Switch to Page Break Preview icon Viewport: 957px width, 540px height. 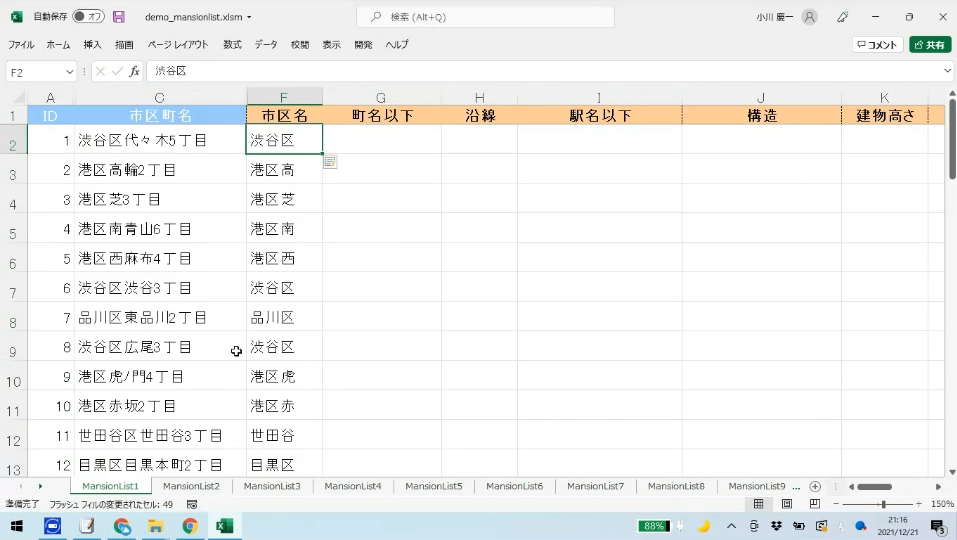click(x=815, y=504)
